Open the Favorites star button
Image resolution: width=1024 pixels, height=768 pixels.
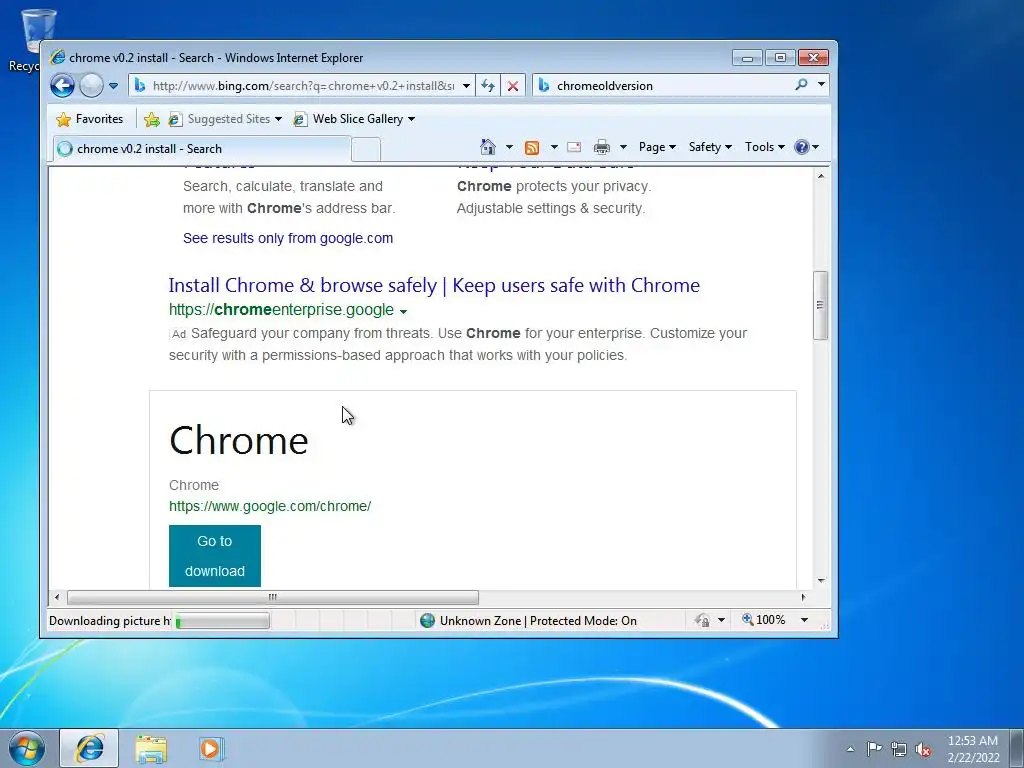coord(90,119)
